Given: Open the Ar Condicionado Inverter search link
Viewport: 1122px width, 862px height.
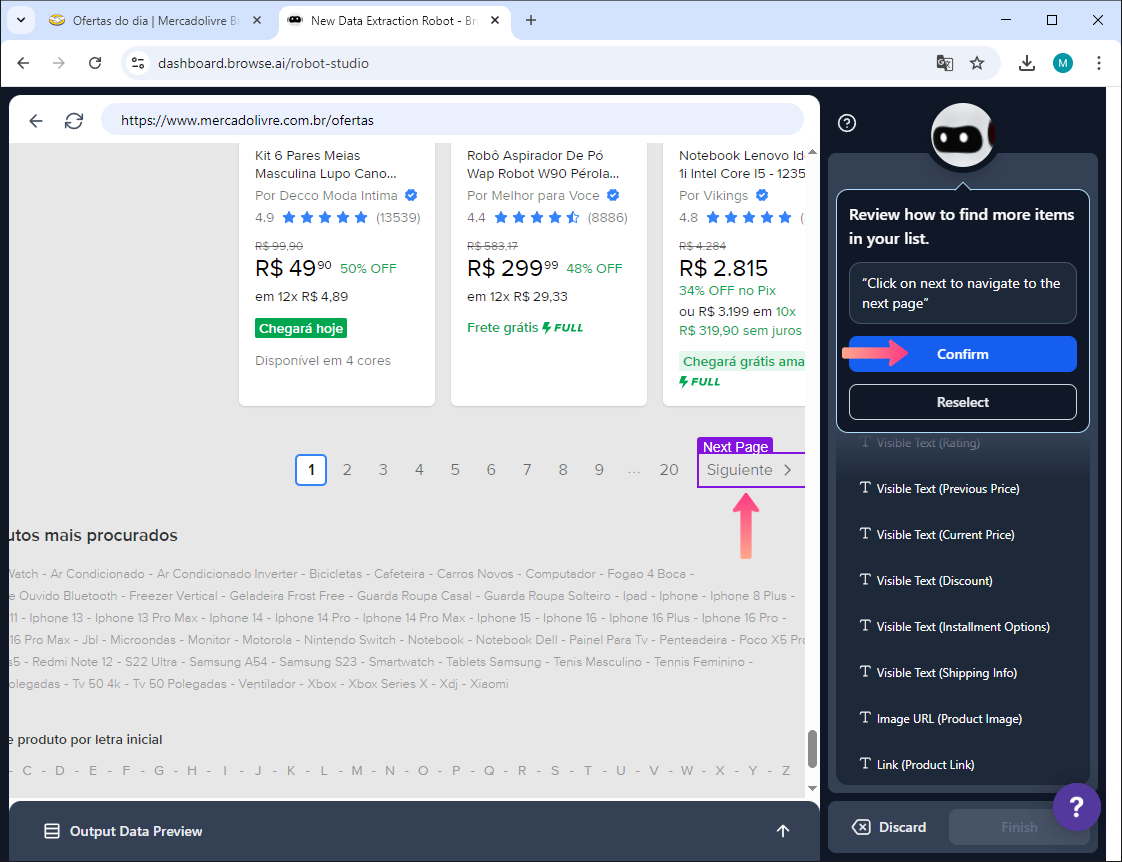Looking at the screenshot, I should tap(227, 574).
